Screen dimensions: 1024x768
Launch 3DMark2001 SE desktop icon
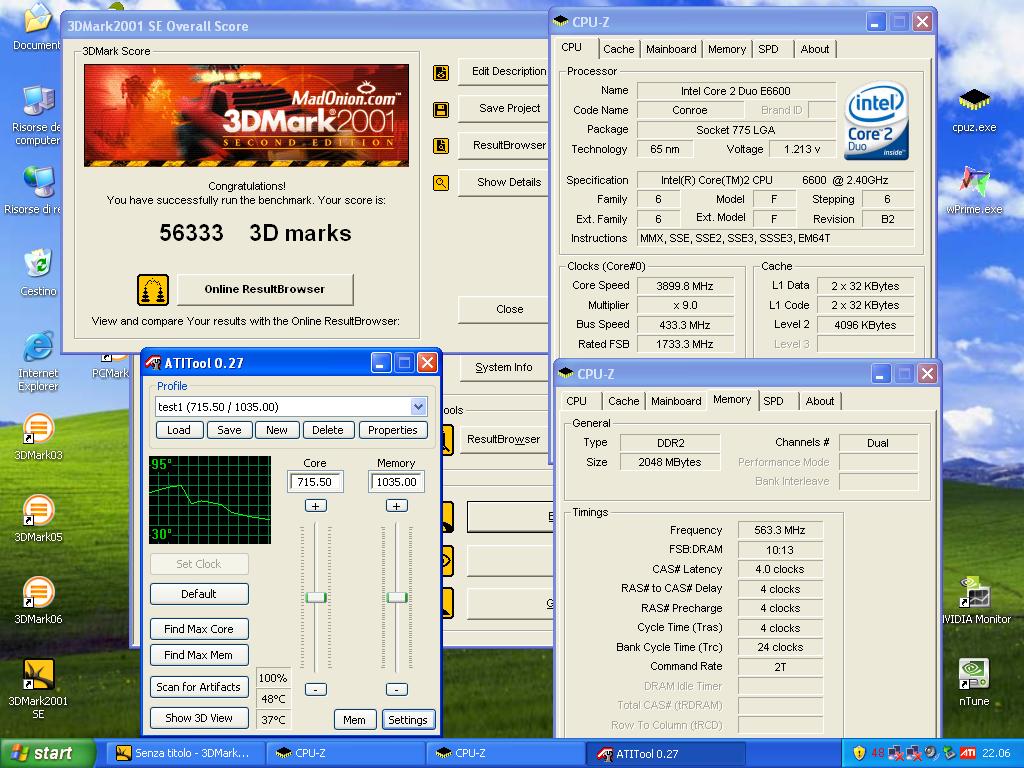coord(39,675)
